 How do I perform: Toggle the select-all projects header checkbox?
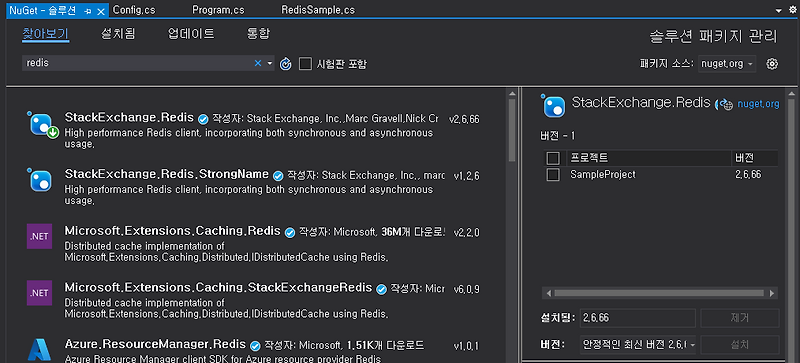click(x=553, y=158)
